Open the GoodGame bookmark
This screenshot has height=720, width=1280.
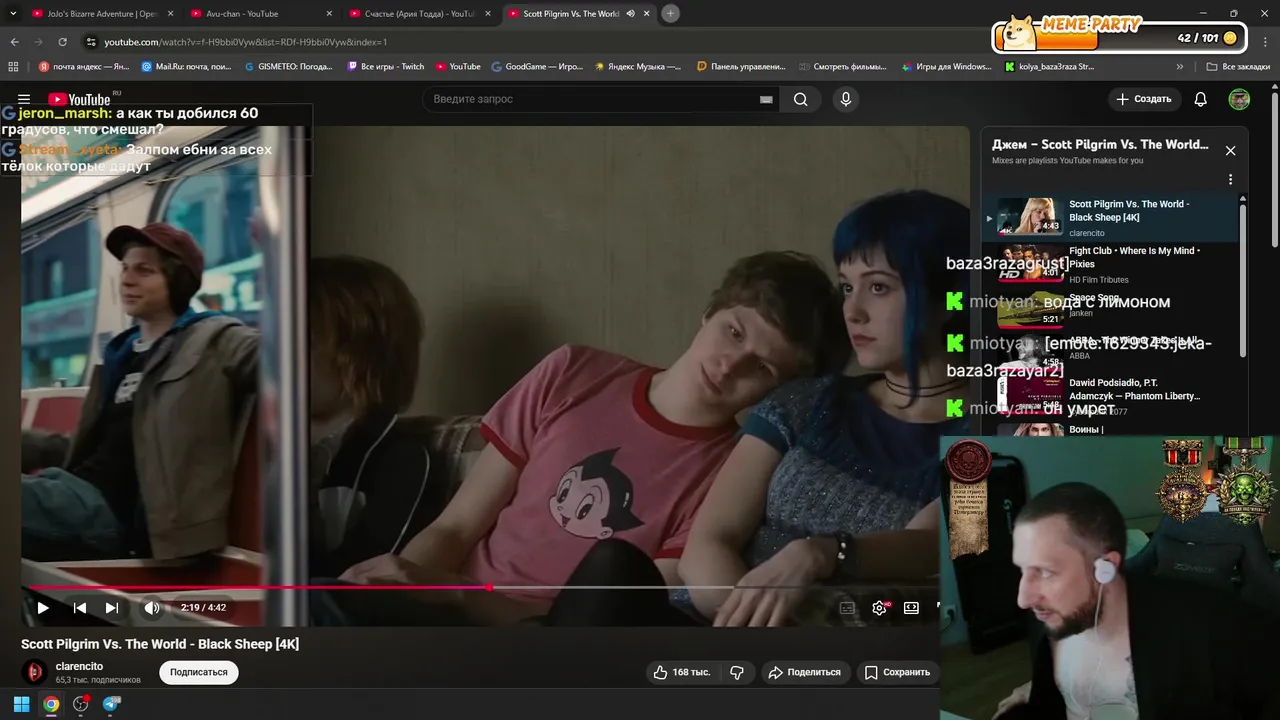pos(538,67)
